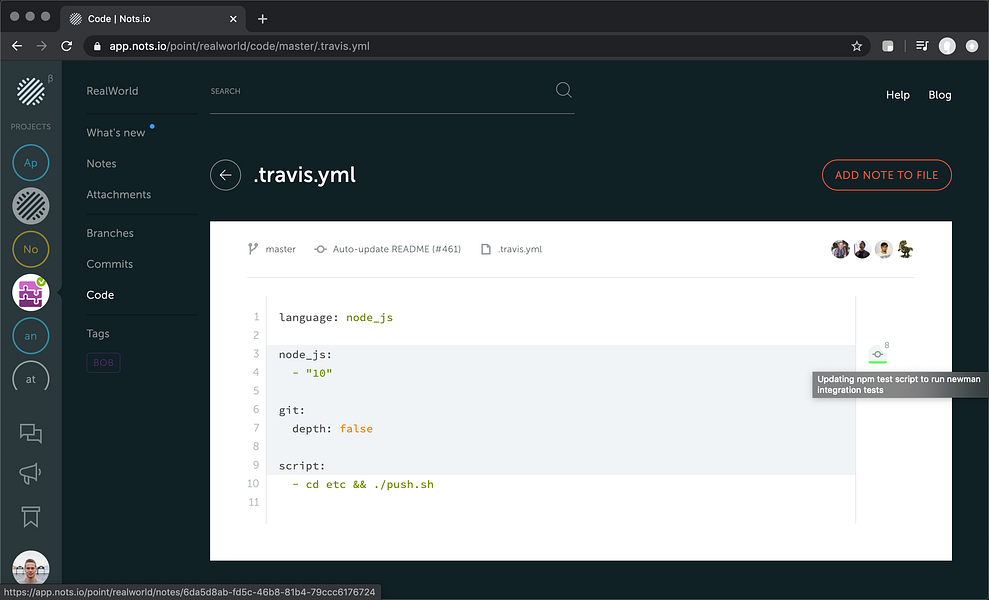Viewport: 989px width, 600px height.
Task: Open the RealWorld project title
Action: 112,91
